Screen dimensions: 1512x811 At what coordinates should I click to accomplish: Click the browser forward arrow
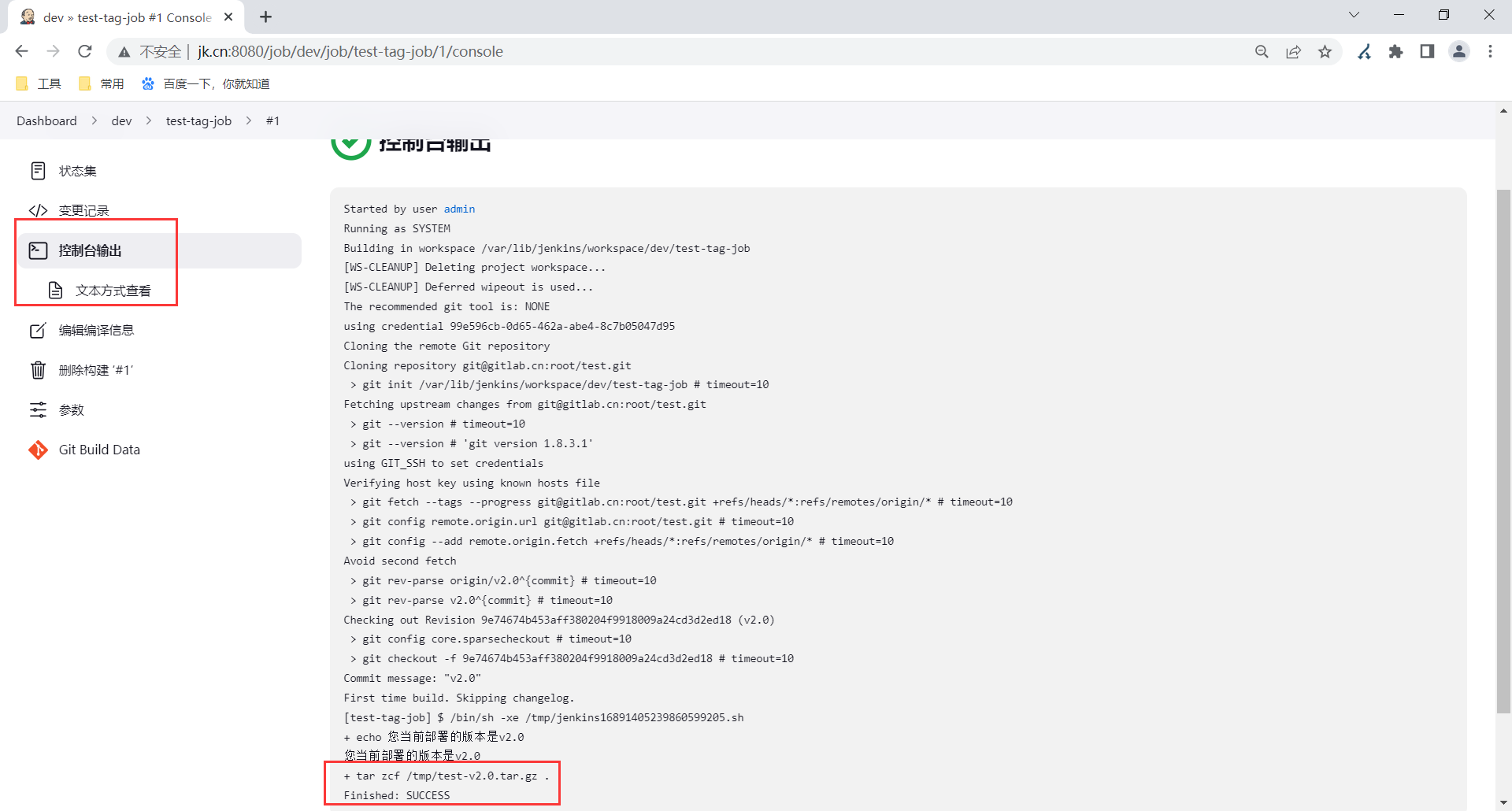[53, 51]
